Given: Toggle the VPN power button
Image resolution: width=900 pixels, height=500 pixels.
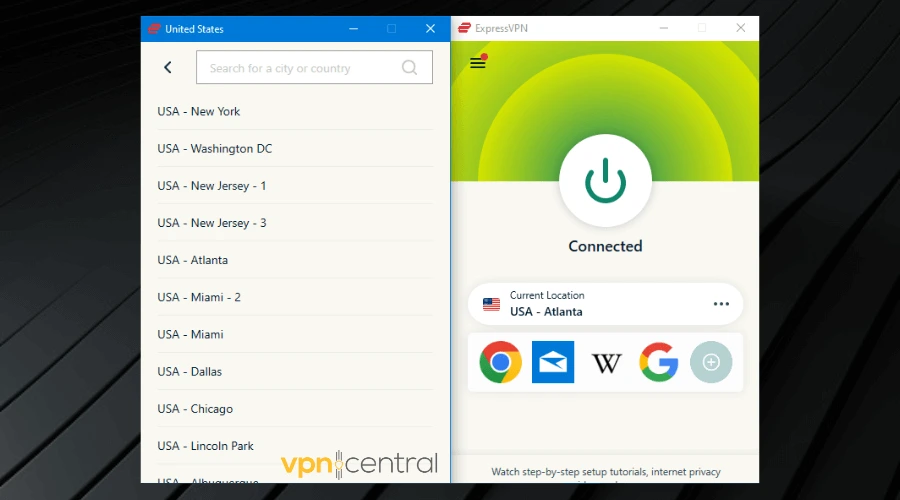Looking at the screenshot, I should (x=605, y=181).
